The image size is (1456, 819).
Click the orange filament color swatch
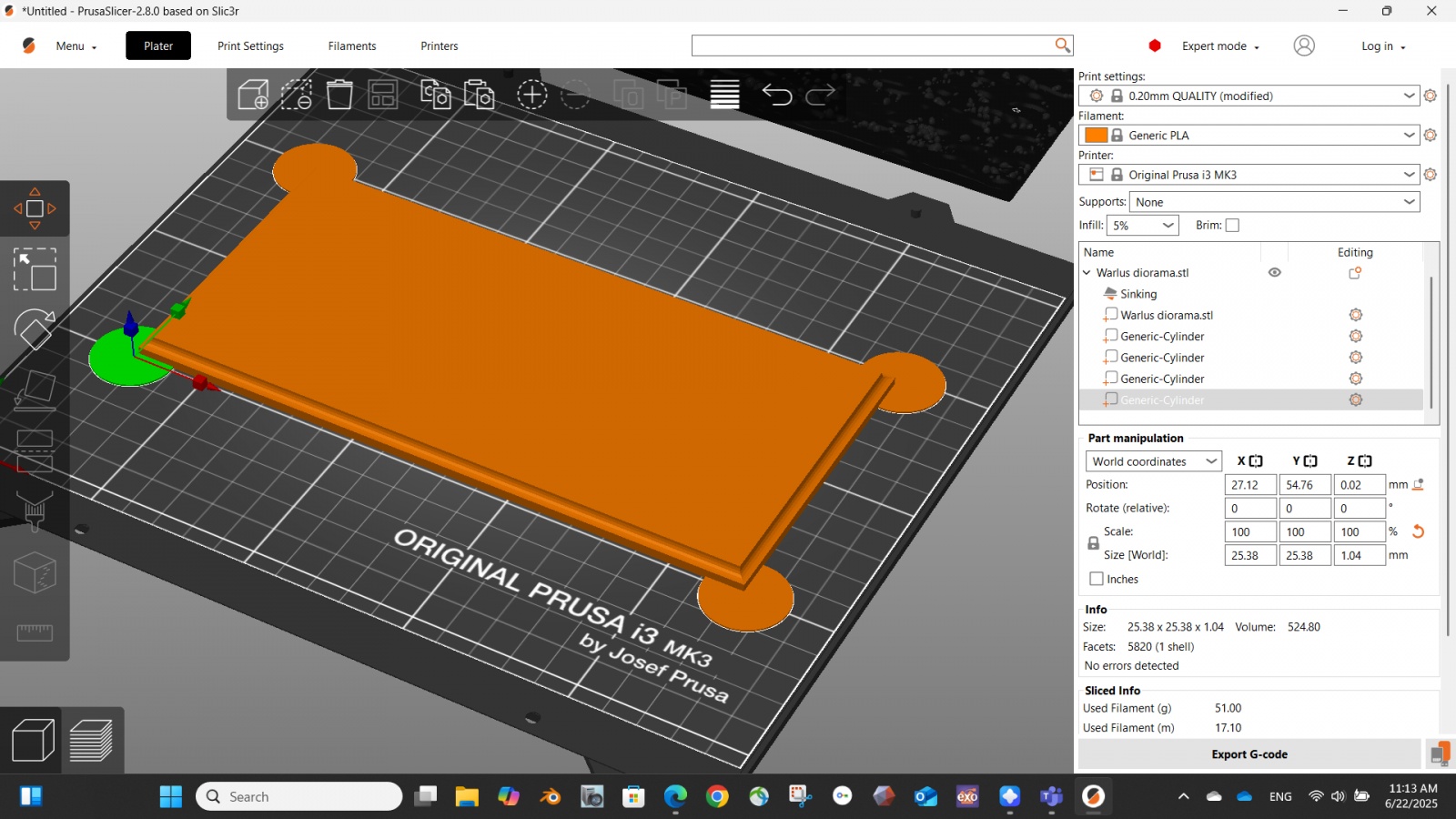tap(1096, 136)
